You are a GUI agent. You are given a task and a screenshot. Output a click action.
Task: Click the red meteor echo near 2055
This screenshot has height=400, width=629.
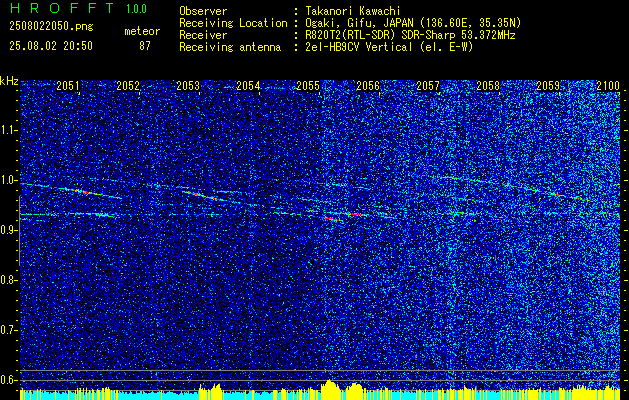click(x=331, y=218)
